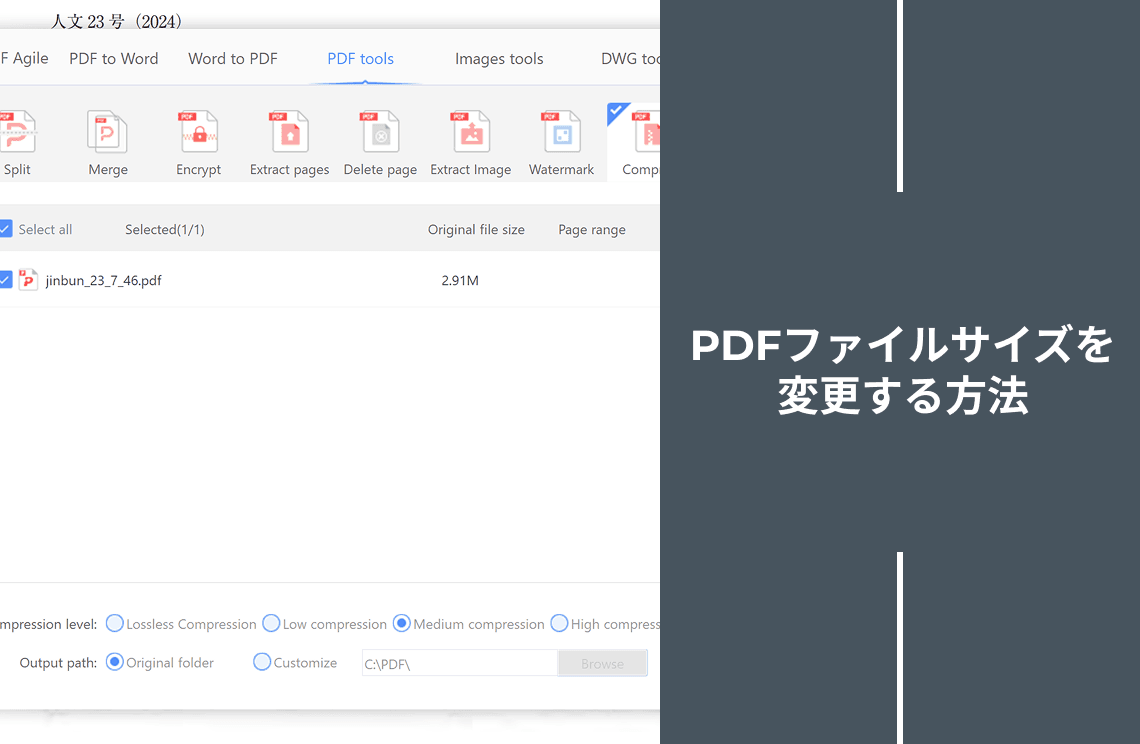Open the Word to PDF tab
The height and width of the screenshot is (744, 1140).
pos(232,59)
